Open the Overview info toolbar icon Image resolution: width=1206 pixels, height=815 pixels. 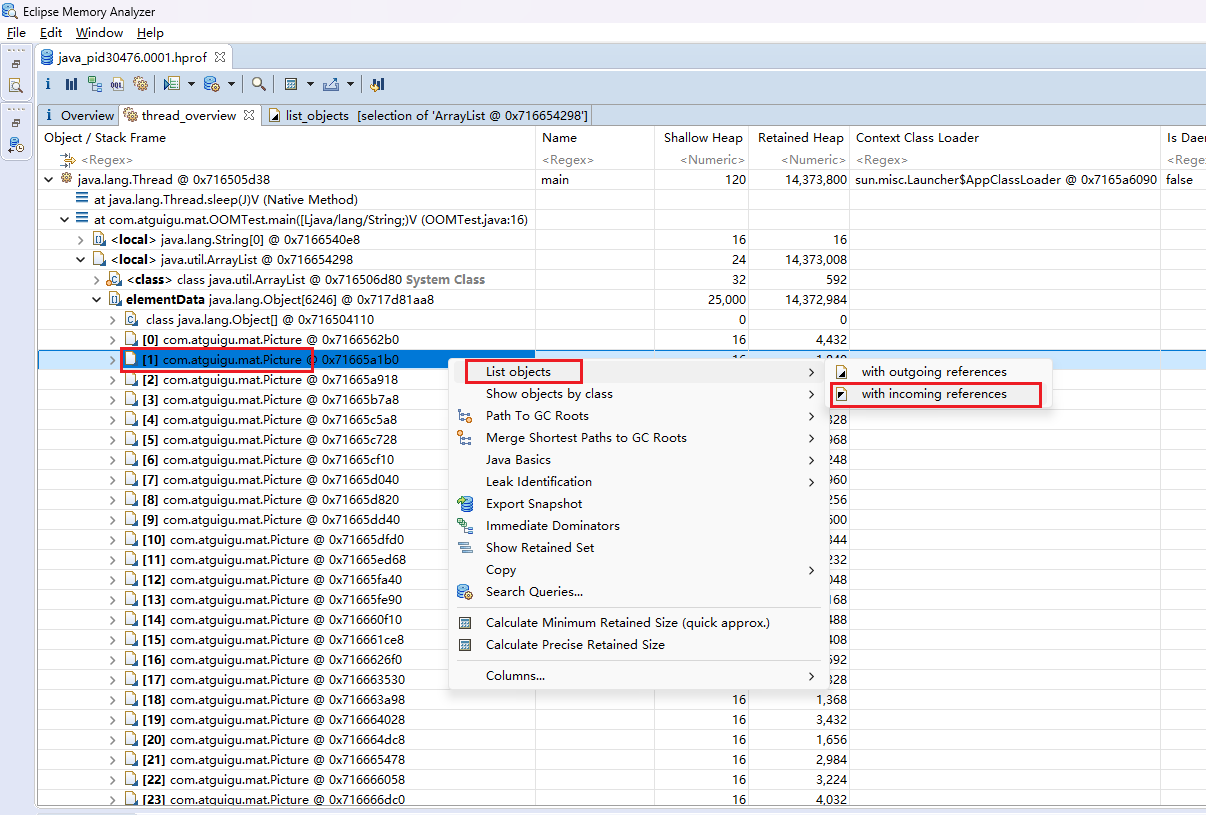click(49, 84)
